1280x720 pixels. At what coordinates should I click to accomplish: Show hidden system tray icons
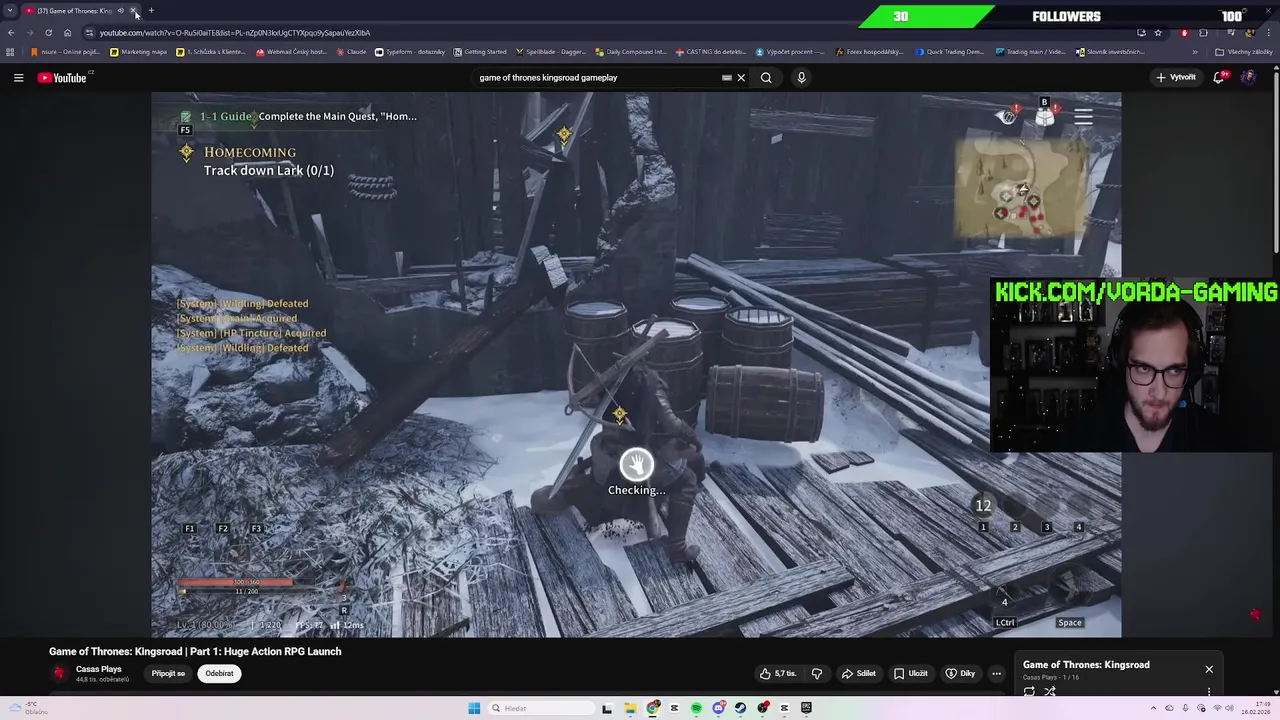click(x=1153, y=708)
